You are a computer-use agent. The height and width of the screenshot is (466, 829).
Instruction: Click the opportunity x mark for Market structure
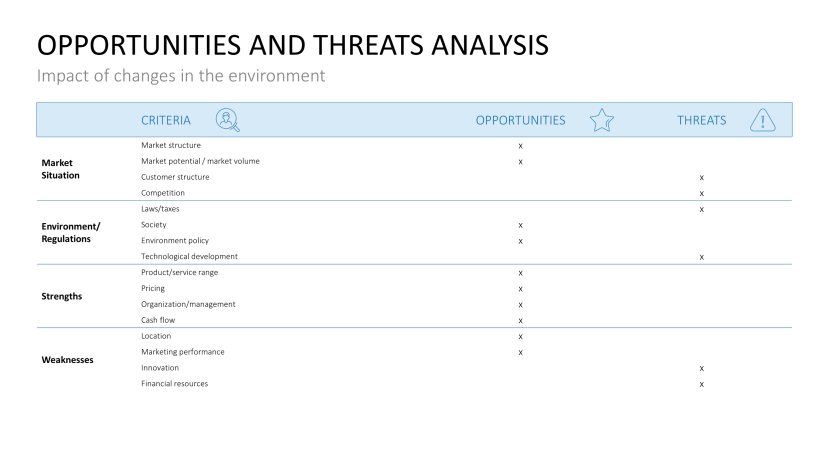(520, 146)
